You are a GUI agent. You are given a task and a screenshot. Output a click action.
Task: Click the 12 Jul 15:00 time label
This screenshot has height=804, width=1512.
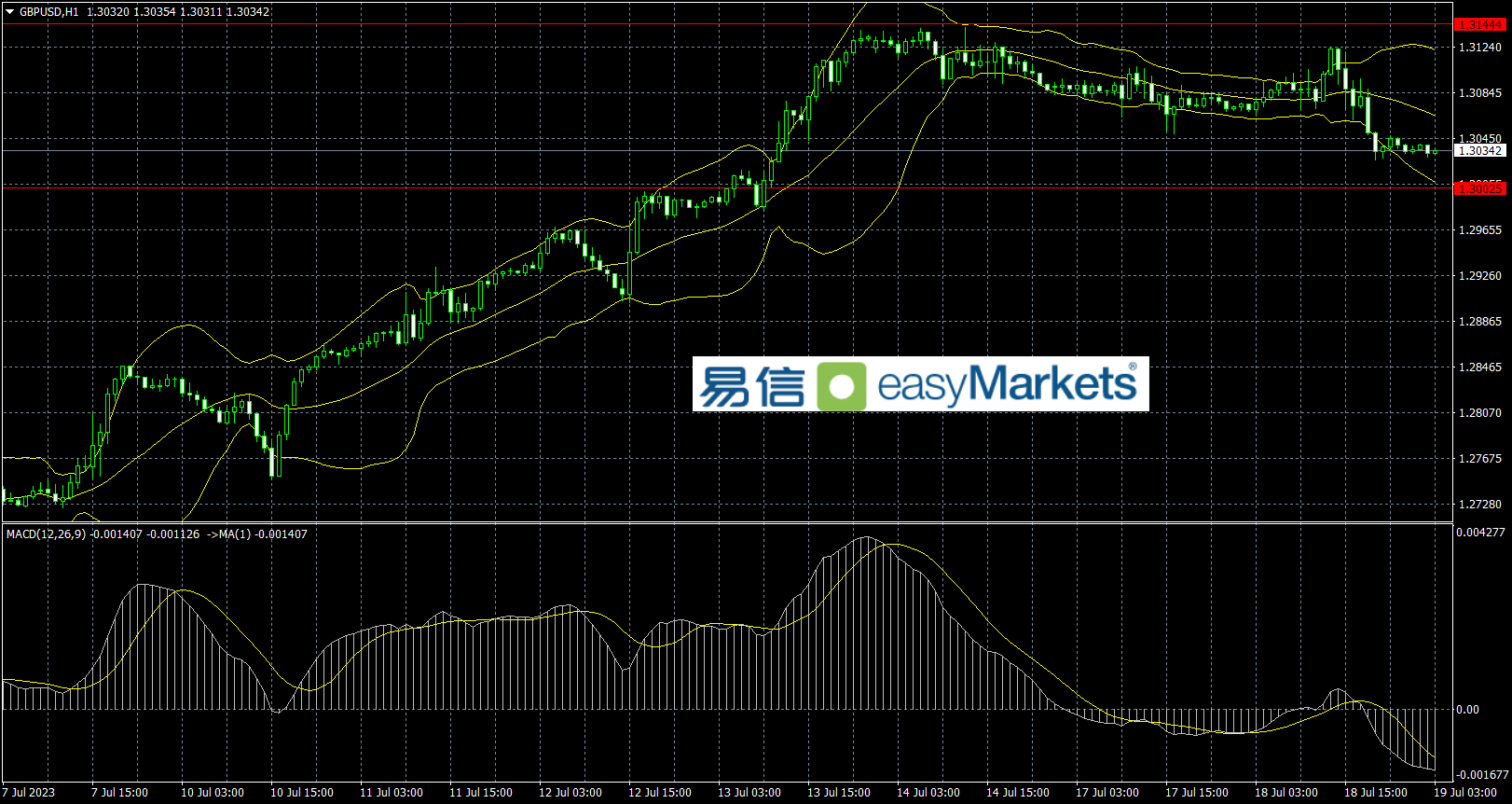coord(660,793)
